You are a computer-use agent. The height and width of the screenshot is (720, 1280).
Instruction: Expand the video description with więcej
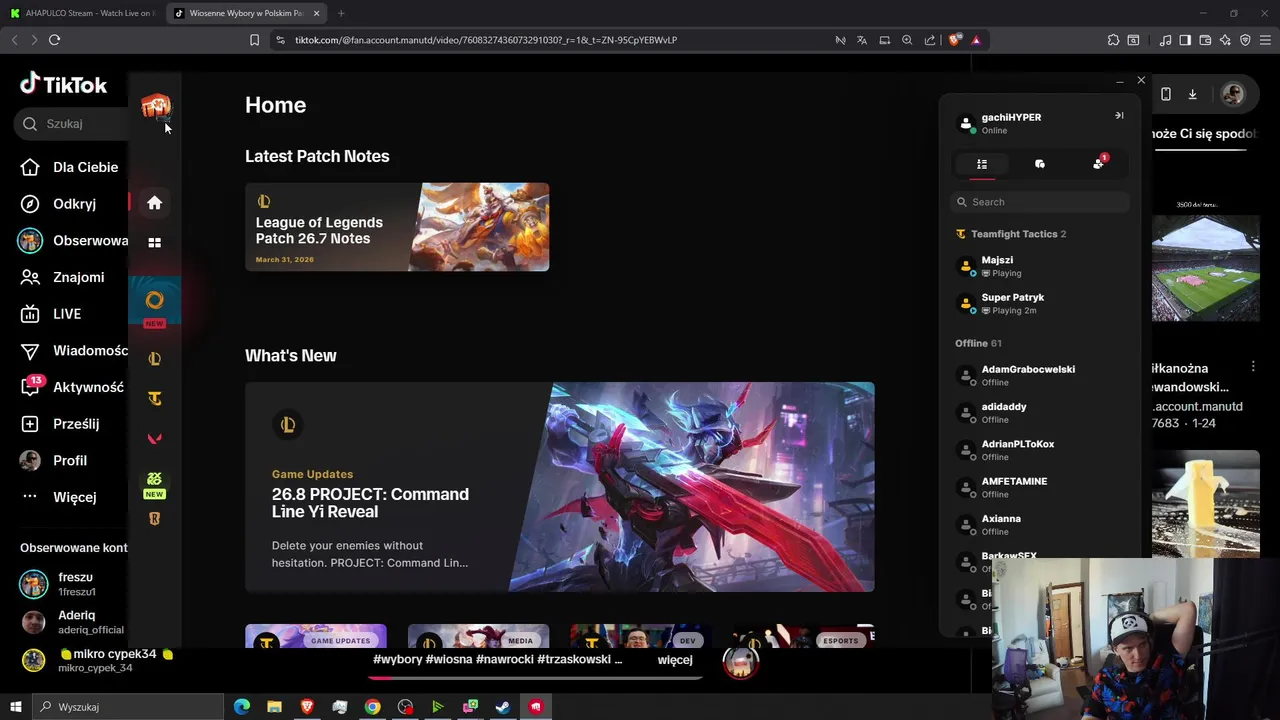(x=675, y=660)
